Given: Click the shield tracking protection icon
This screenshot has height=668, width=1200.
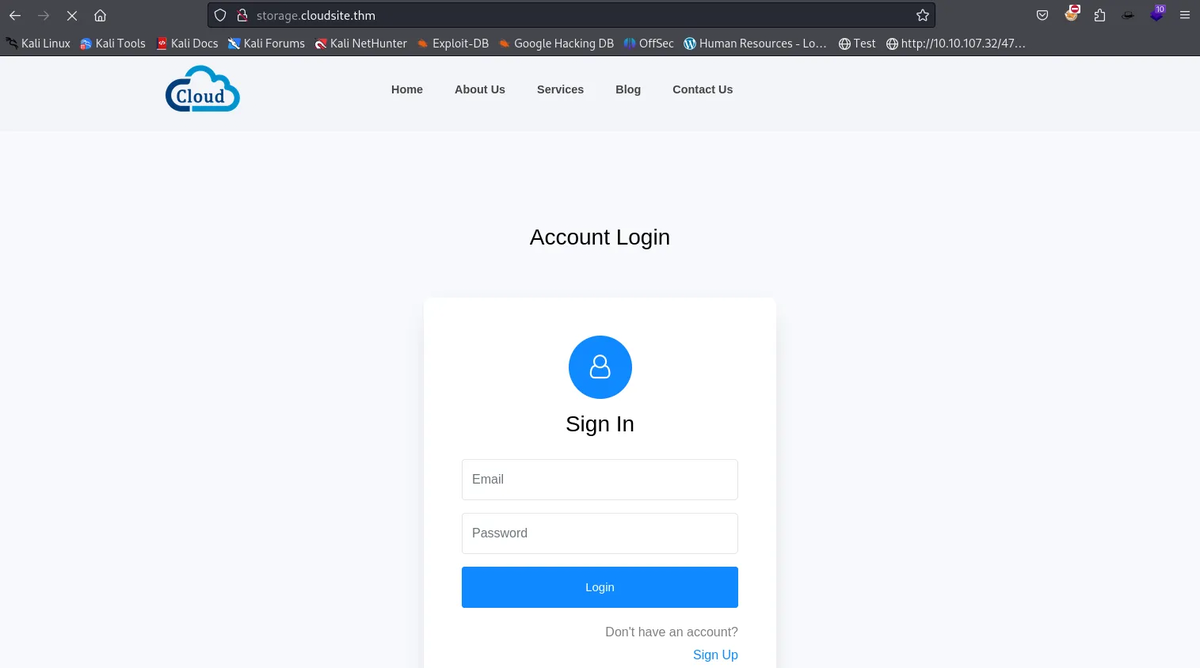Looking at the screenshot, I should 221,16.
